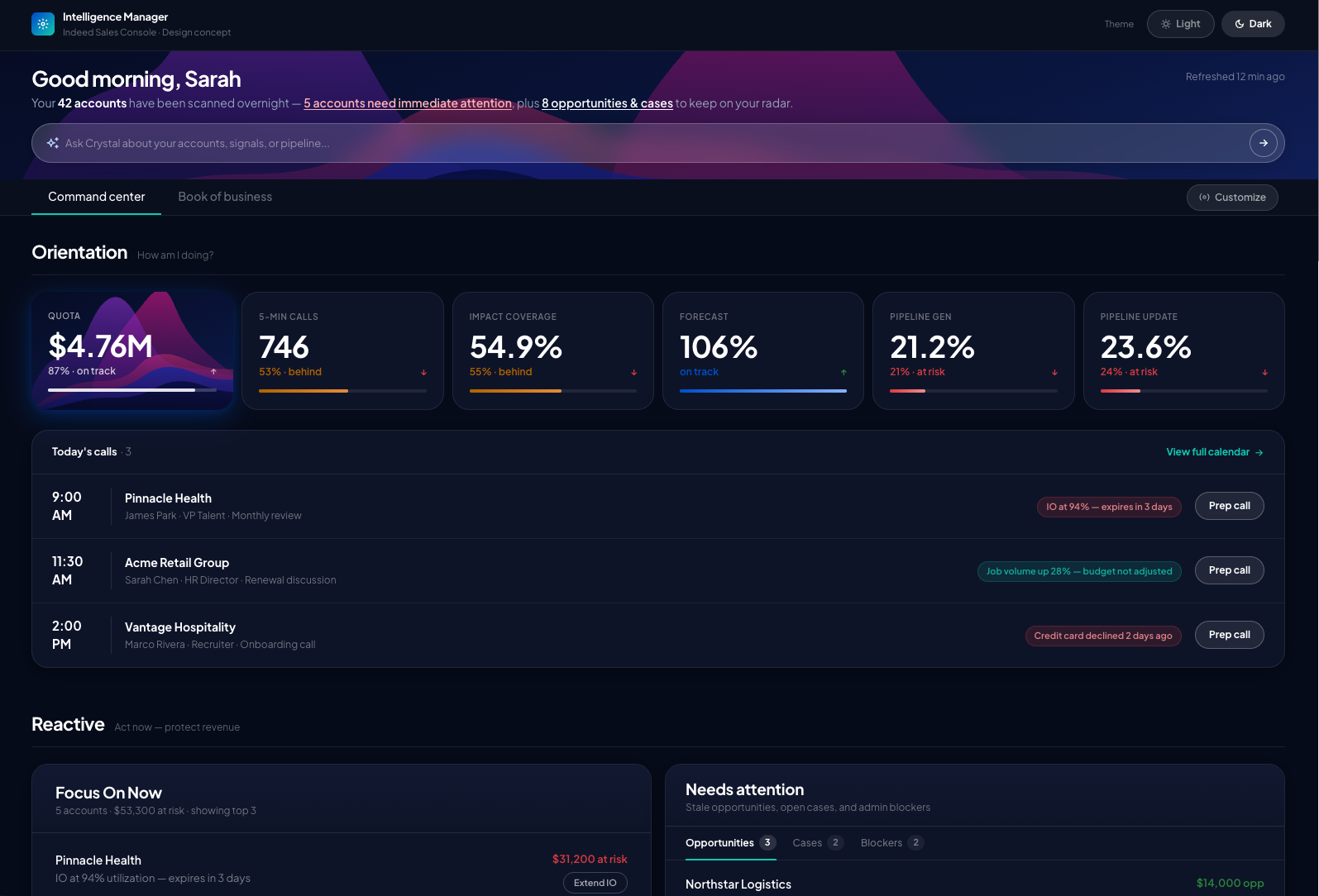Viewport: 1319px width, 896px height.
Task: Click the IO at 94% expires badge
Action: pyautogui.click(x=1109, y=507)
